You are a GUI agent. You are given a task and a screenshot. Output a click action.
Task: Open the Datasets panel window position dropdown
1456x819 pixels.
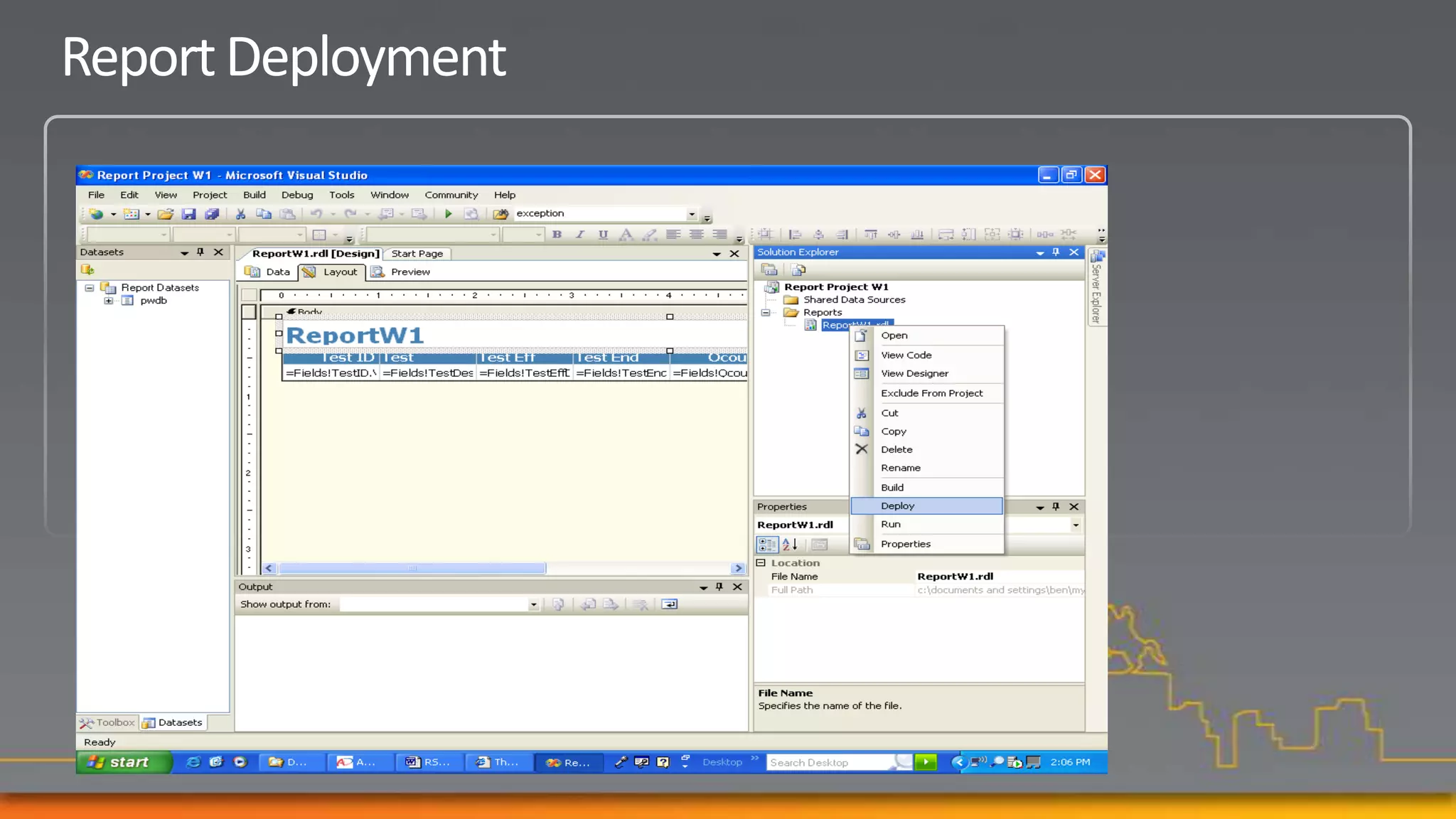pos(185,252)
